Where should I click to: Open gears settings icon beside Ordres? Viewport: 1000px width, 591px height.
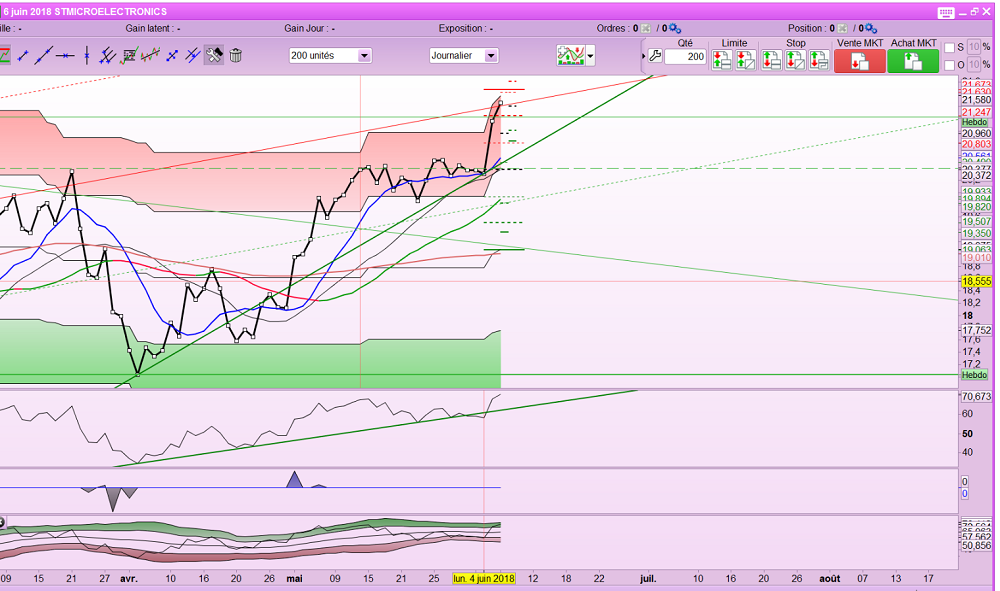(x=675, y=29)
